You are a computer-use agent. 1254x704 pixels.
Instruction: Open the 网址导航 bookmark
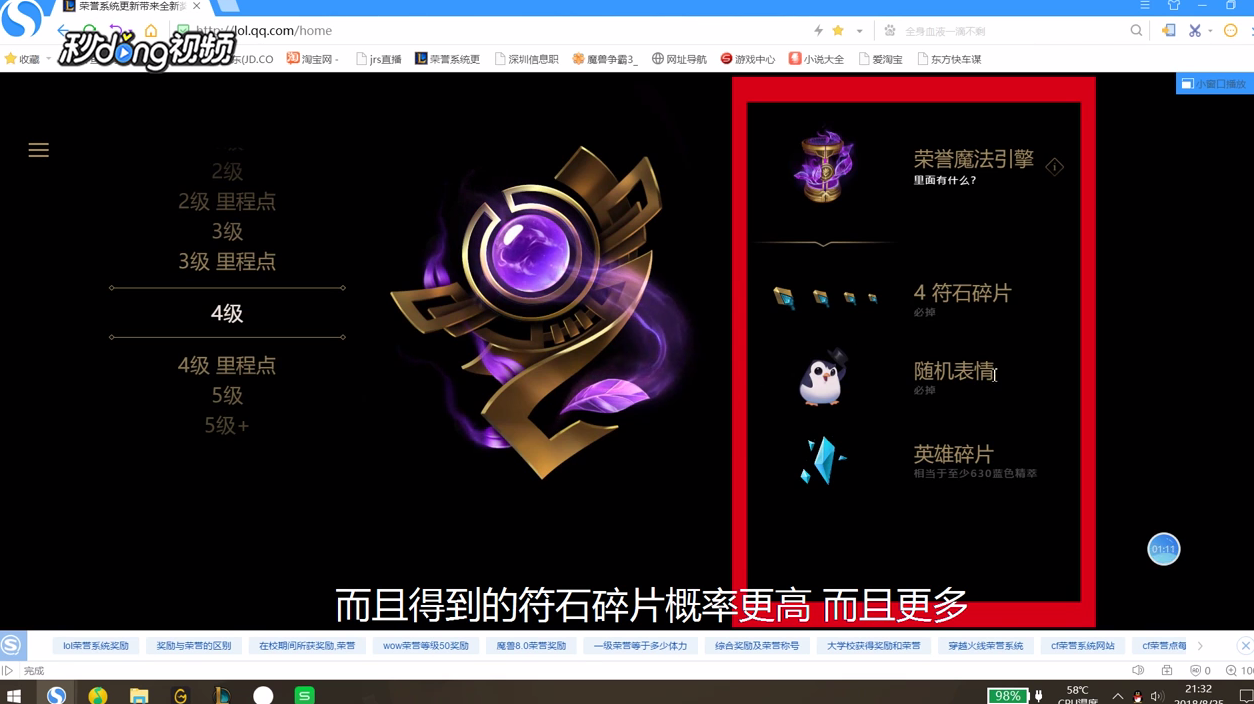point(679,59)
